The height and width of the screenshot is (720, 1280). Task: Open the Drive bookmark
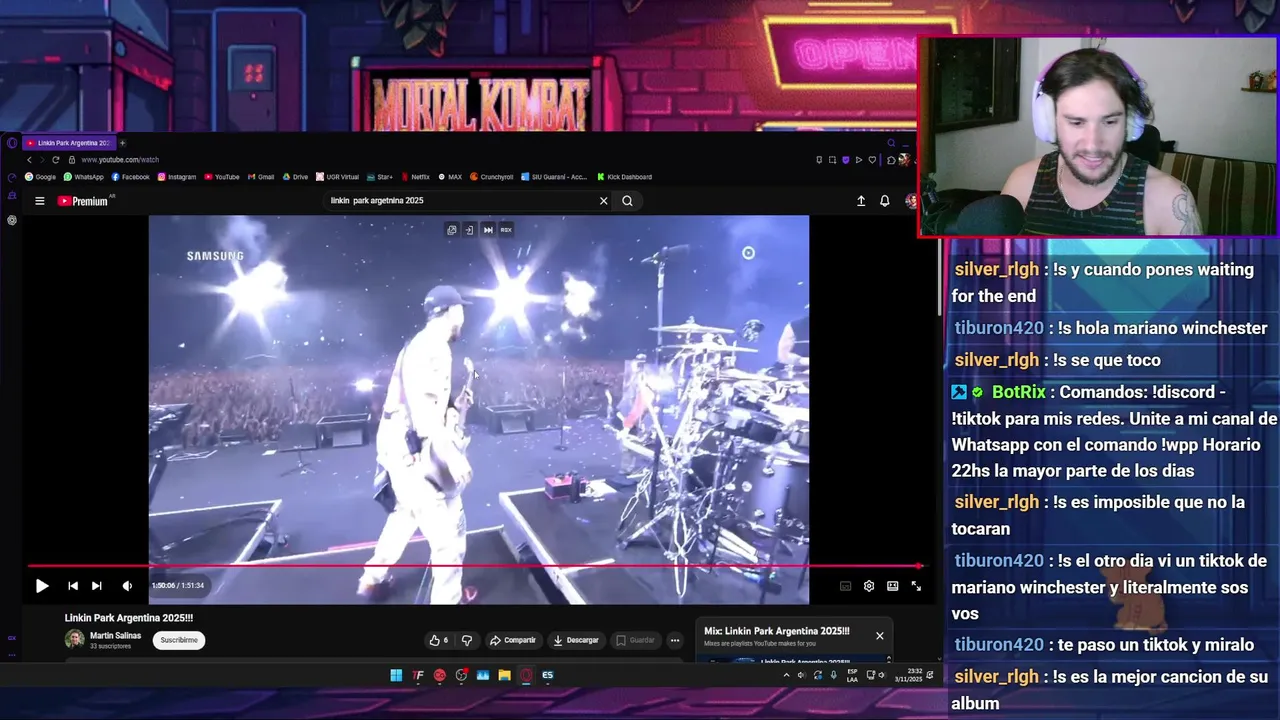(295, 177)
